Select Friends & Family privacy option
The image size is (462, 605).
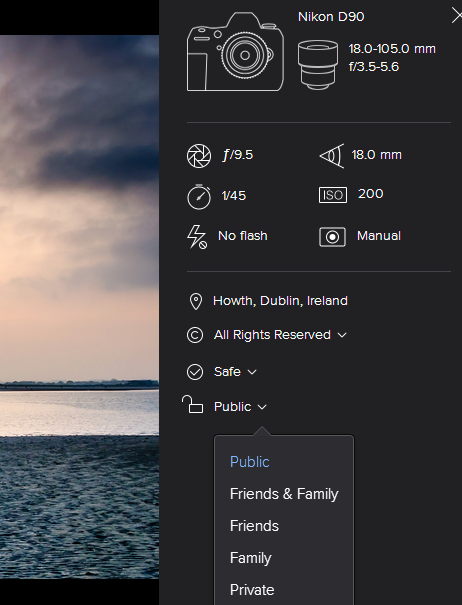tap(284, 494)
